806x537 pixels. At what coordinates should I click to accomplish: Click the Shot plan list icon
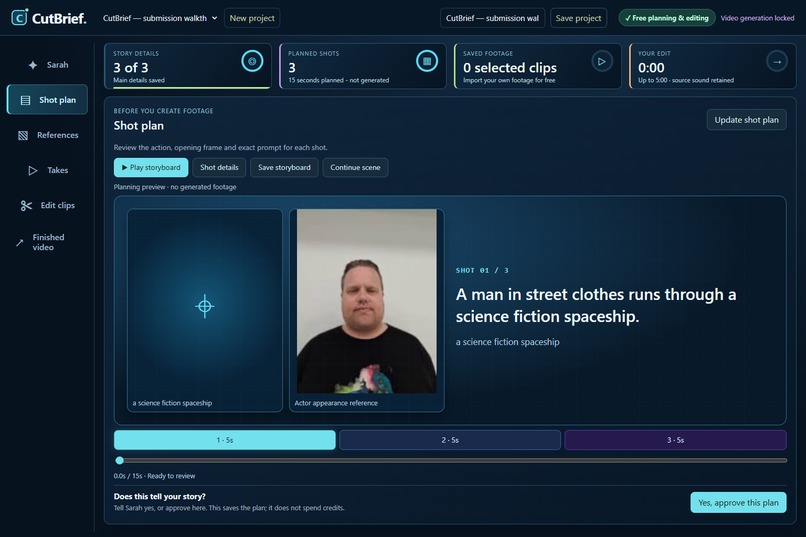tap(25, 100)
